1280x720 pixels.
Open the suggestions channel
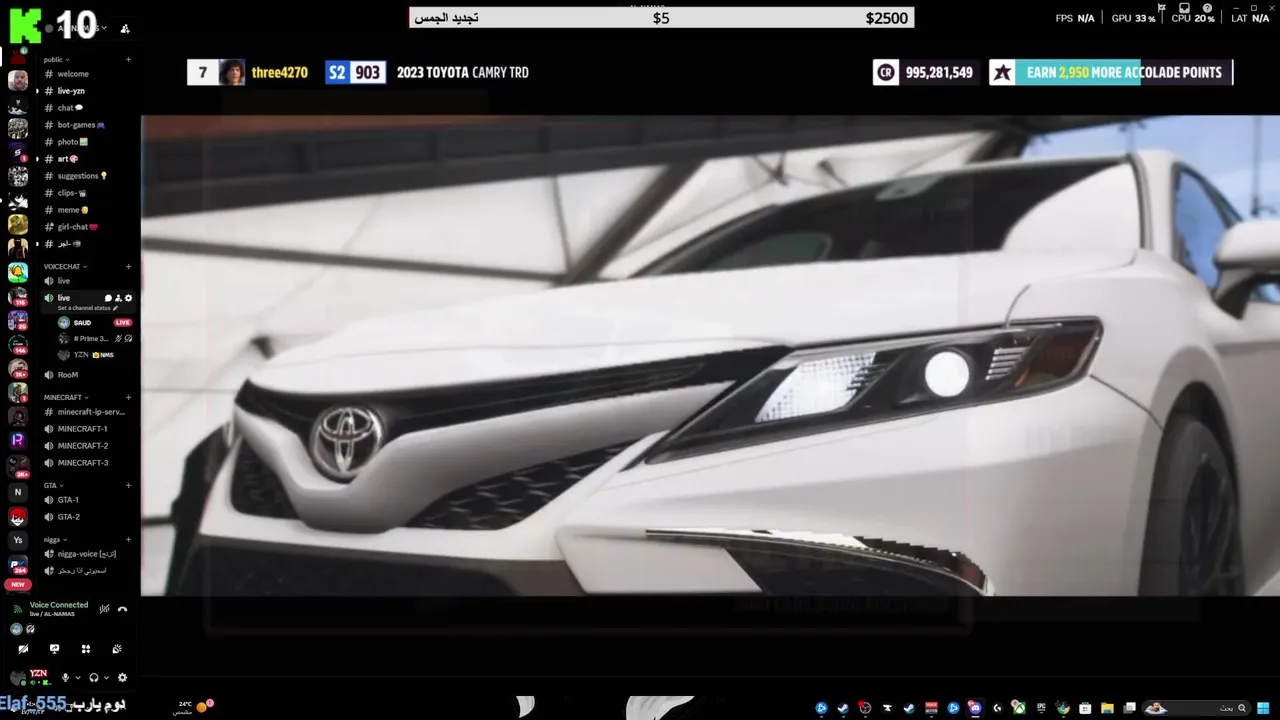tap(82, 176)
